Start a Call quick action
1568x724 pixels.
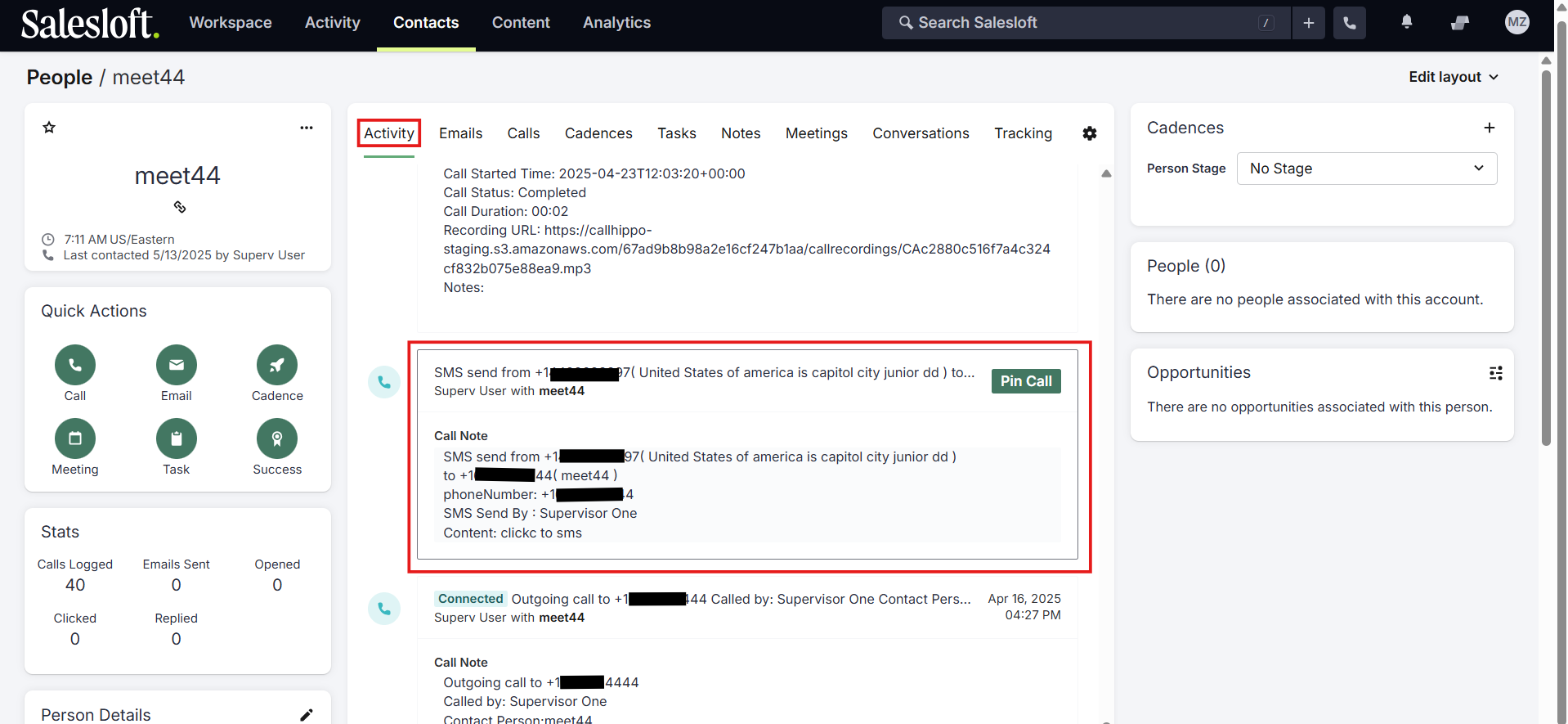click(75, 365)
